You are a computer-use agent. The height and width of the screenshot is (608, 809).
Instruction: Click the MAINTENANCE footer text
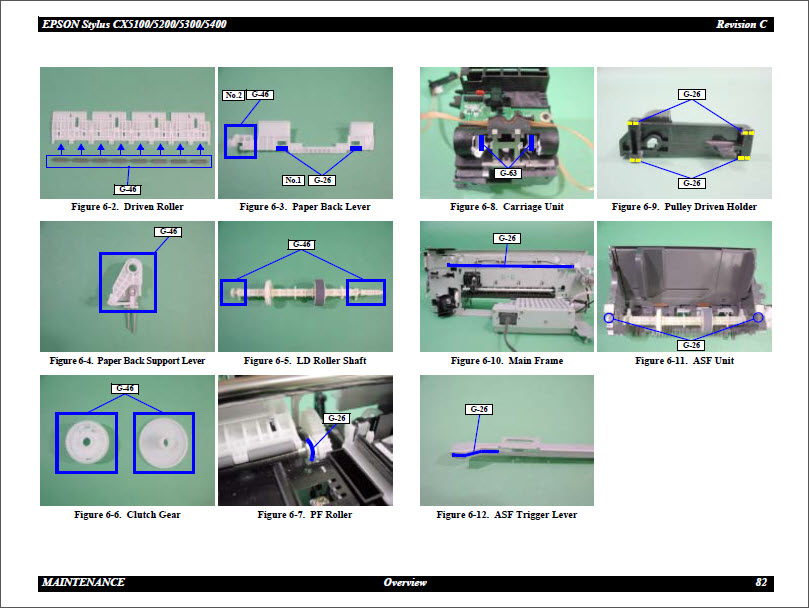point(84,583)
